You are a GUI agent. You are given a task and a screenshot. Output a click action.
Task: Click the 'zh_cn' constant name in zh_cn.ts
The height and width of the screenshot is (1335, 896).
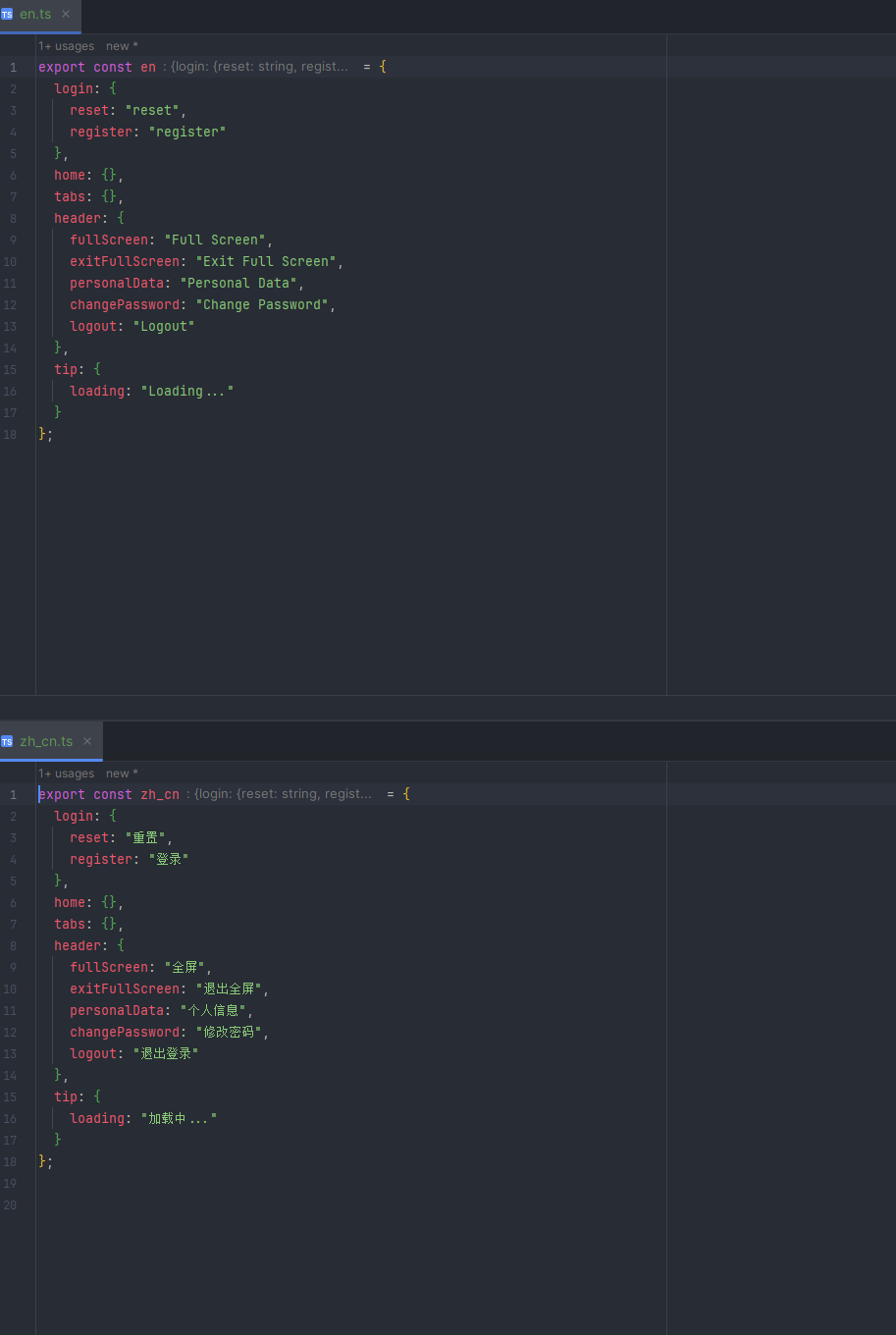click(160, 794)
